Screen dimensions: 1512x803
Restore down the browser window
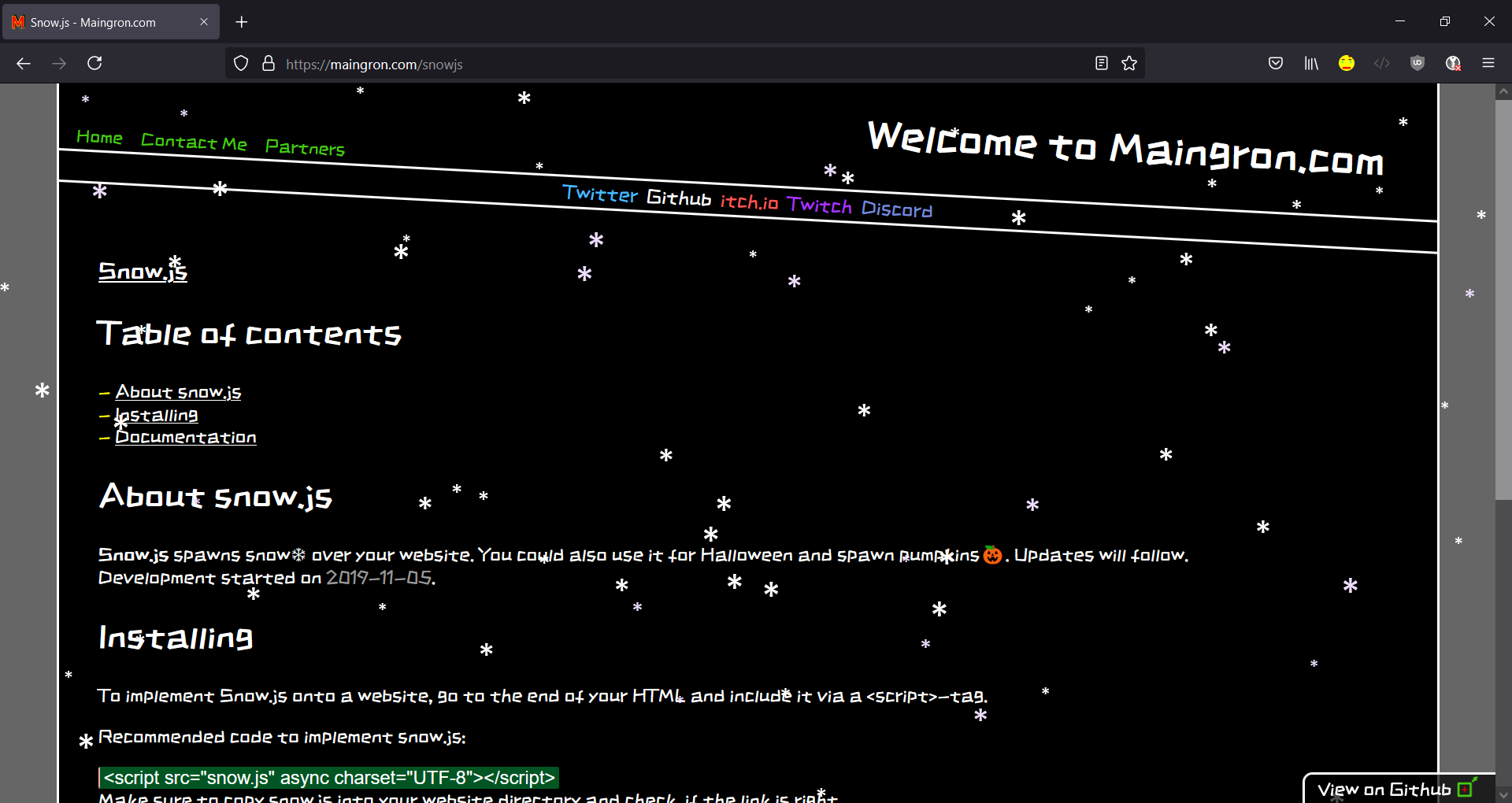[1444, 21]
